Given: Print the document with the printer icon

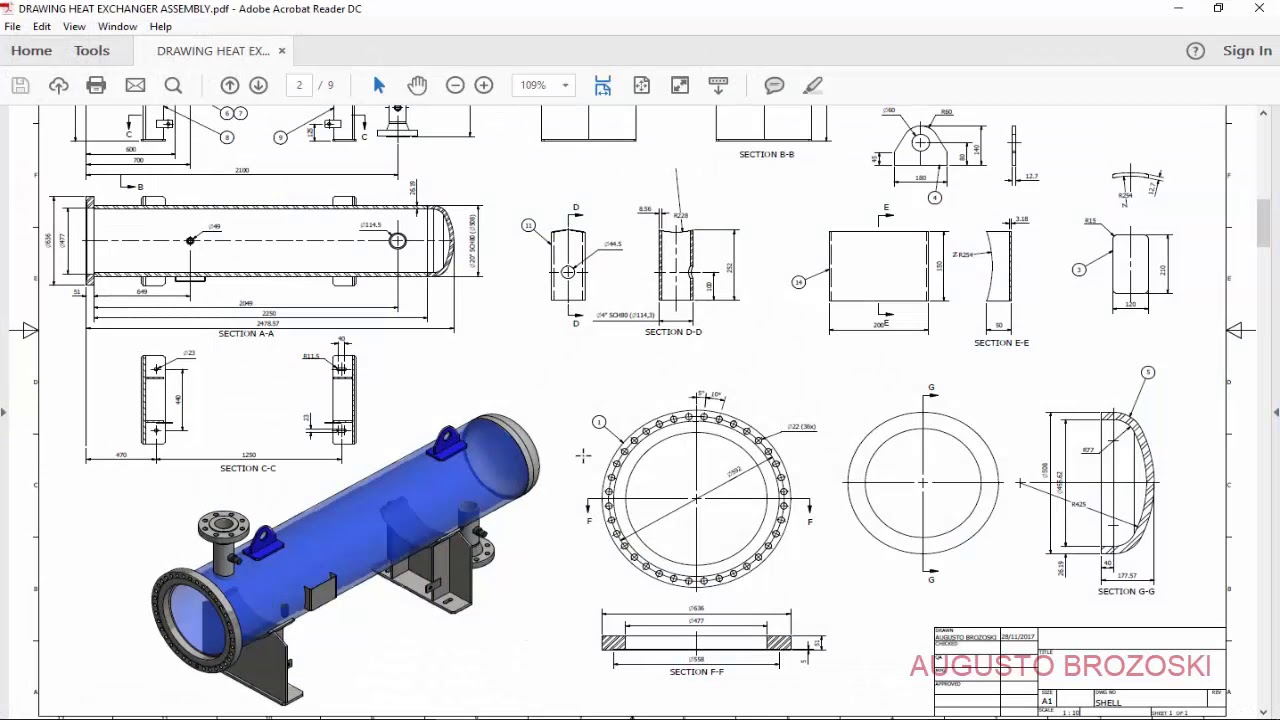Looking at the screenshot, I should click(96, 85).
